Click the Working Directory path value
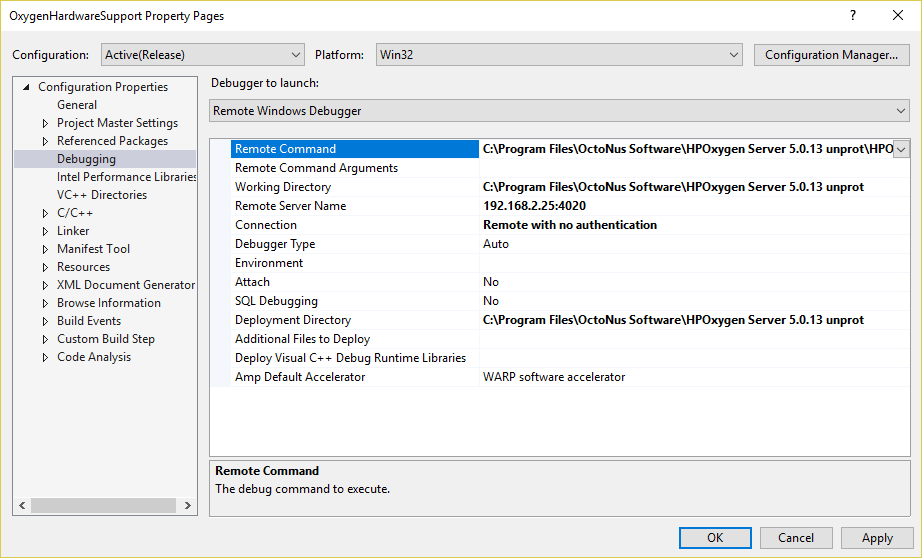 coord(673,187)
